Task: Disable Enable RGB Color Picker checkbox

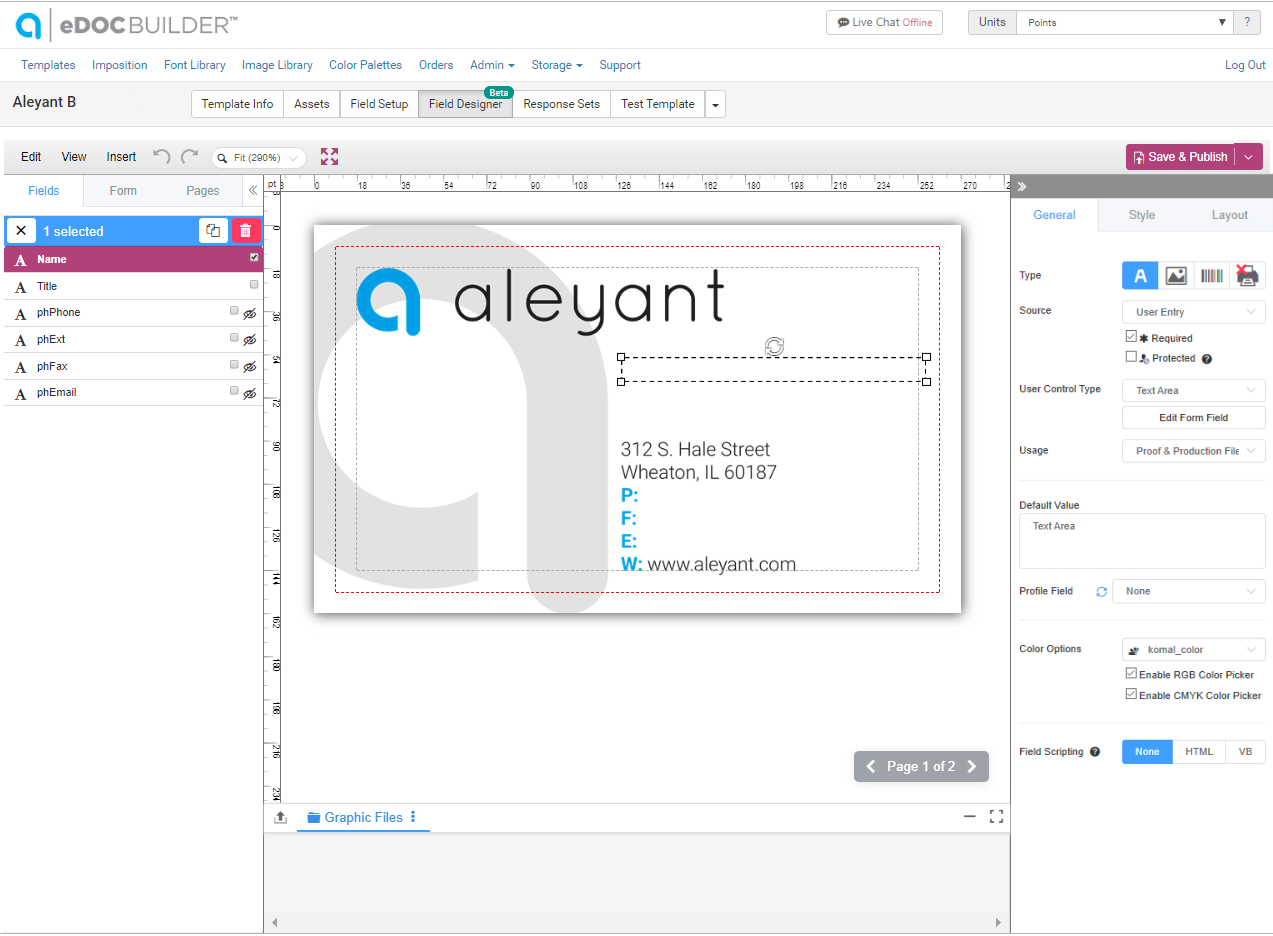Action: point(1131,674)
